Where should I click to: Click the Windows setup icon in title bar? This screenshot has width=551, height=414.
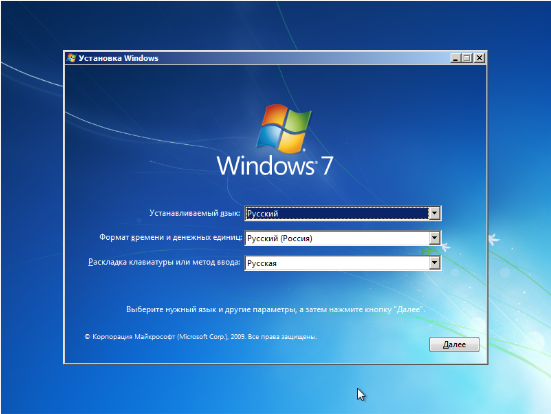coord(71,58)
